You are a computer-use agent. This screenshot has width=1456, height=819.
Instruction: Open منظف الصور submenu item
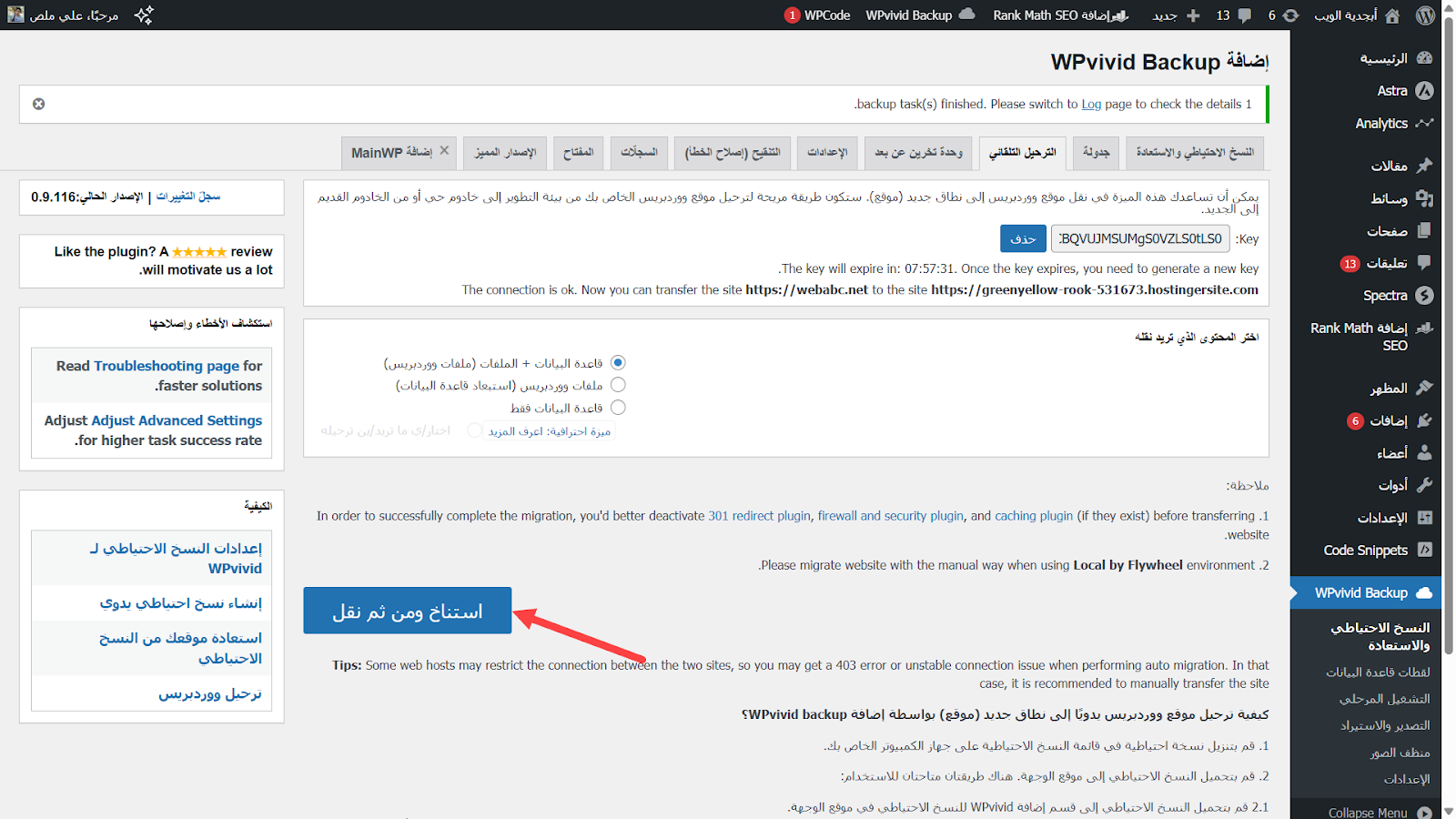pyautogui.click(x=1400, y=753)
